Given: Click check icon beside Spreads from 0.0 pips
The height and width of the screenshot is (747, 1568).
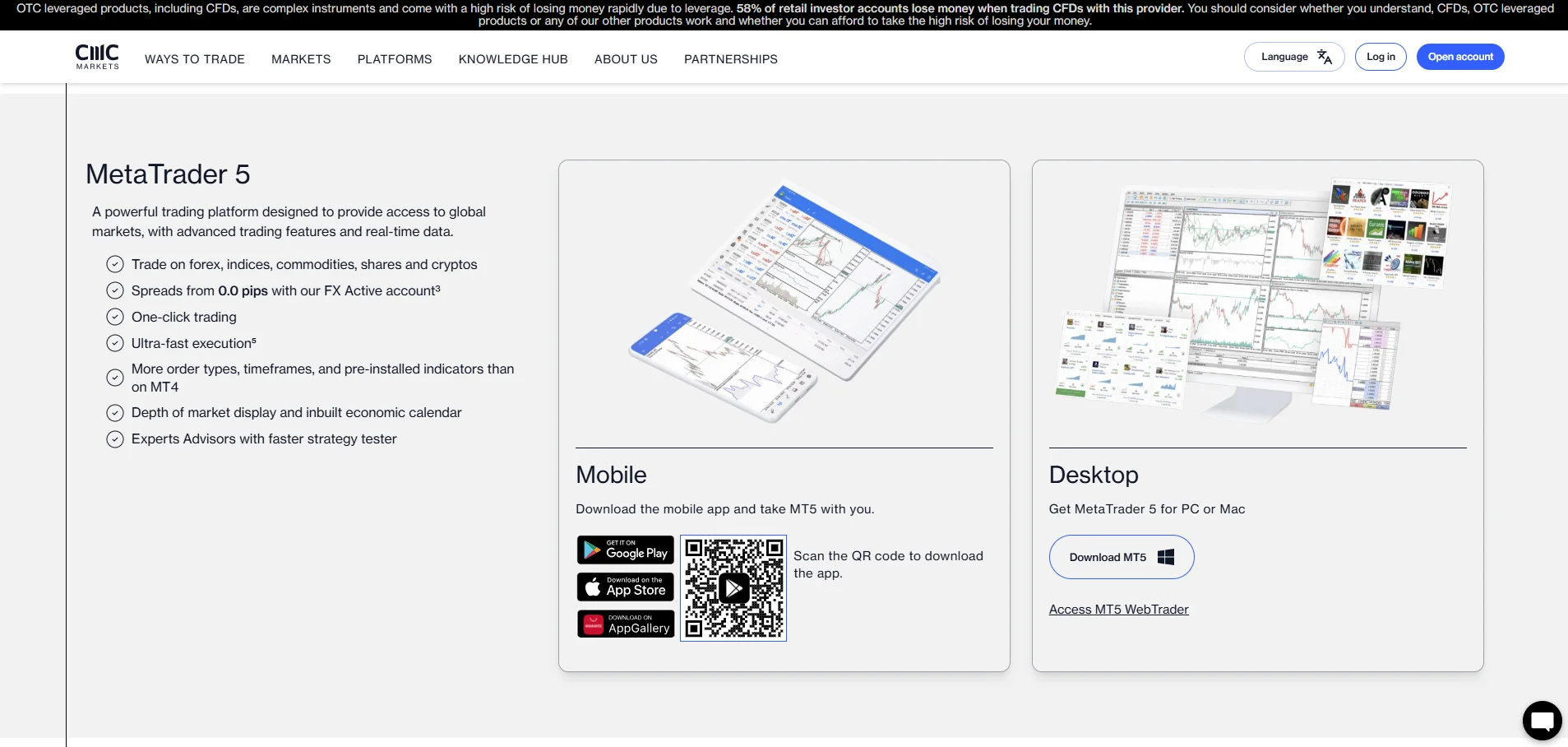Looking at the screenshot, I should coord(115,290).
